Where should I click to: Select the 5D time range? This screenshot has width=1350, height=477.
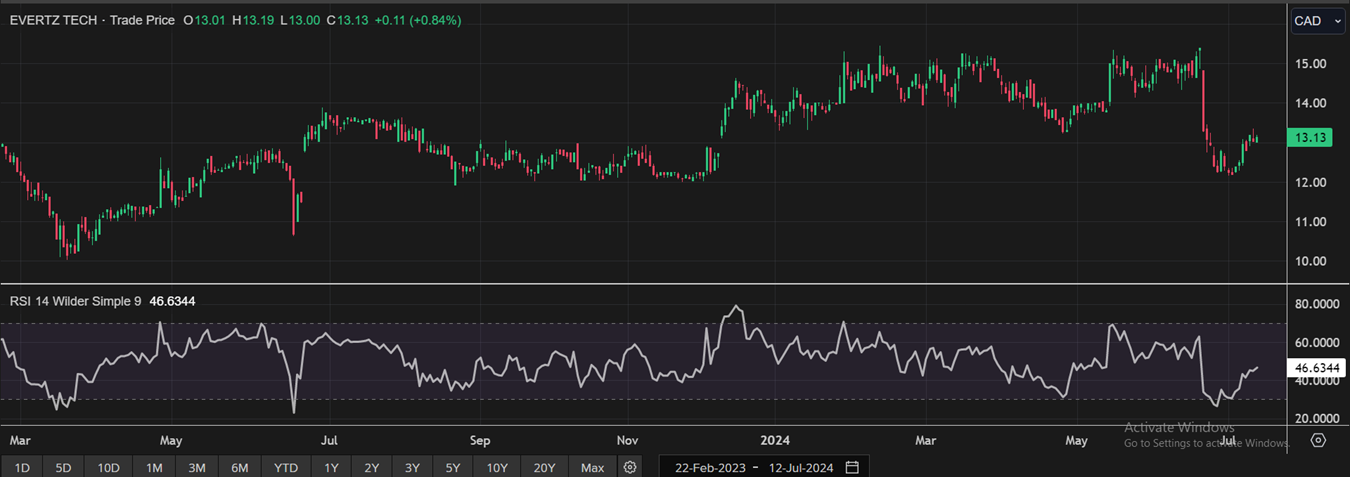(63, 467)
